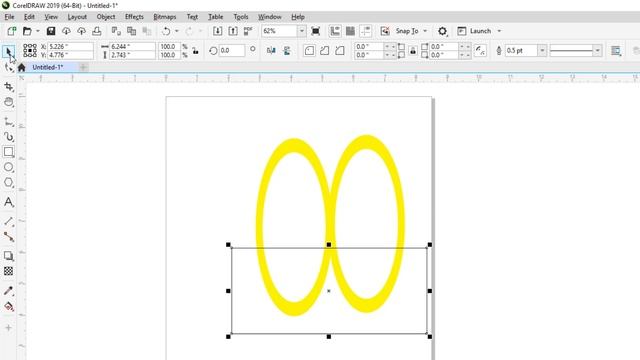The width and height of the screenshot is (640, 360).
Task: Expand the line style dropdown
Action: (598, 51)
